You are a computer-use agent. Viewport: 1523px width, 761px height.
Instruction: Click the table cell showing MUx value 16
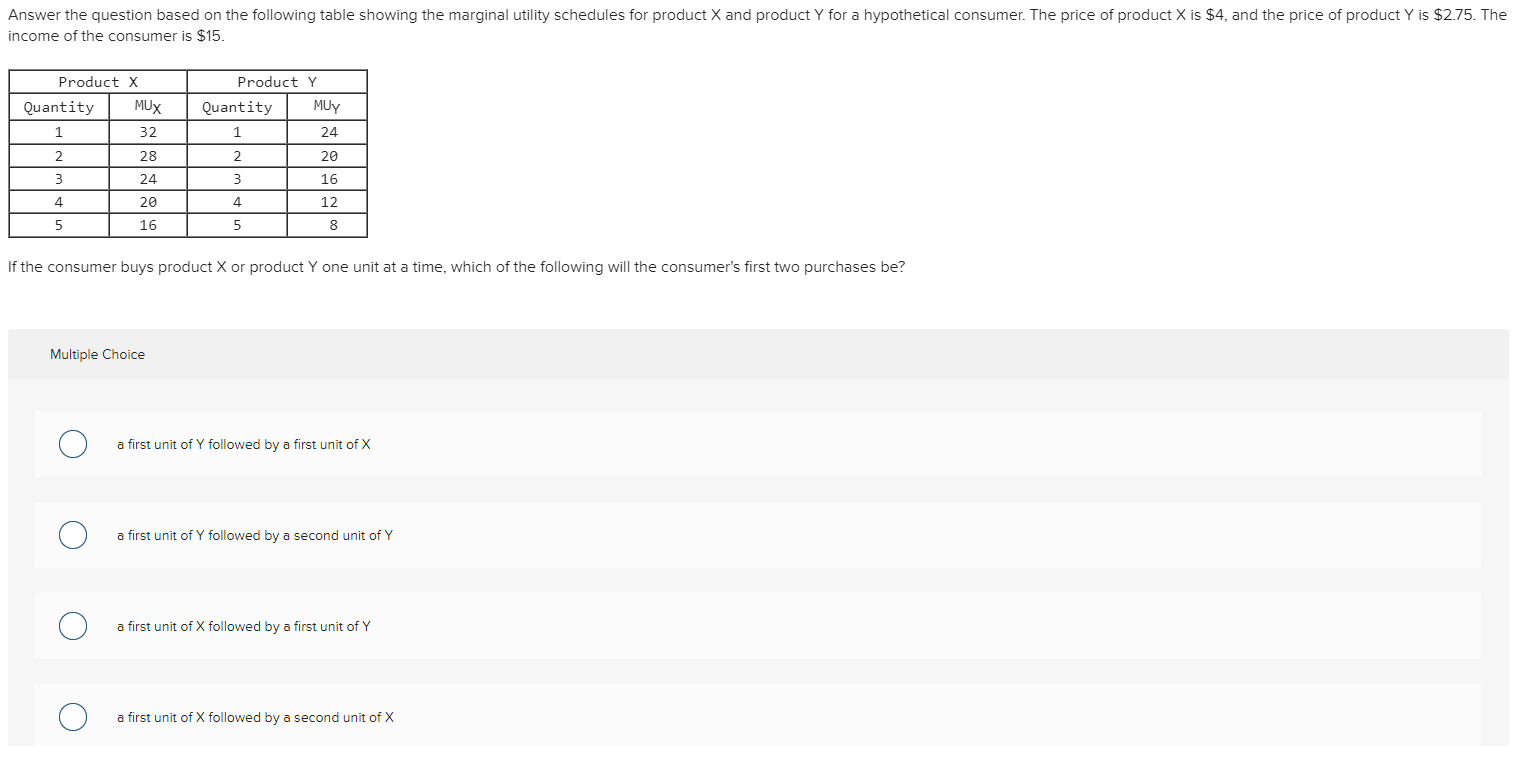(x=146, y=225)
